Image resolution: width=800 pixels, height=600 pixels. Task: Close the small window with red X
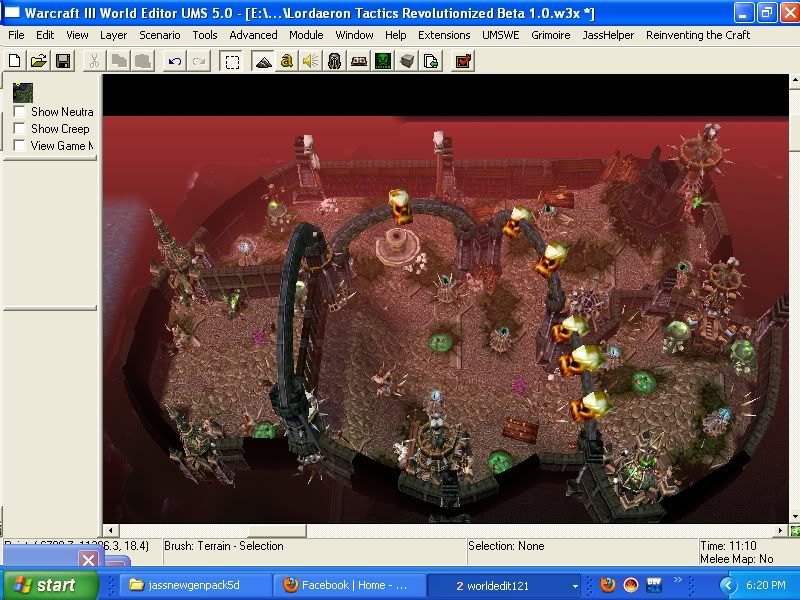point(88,560)
